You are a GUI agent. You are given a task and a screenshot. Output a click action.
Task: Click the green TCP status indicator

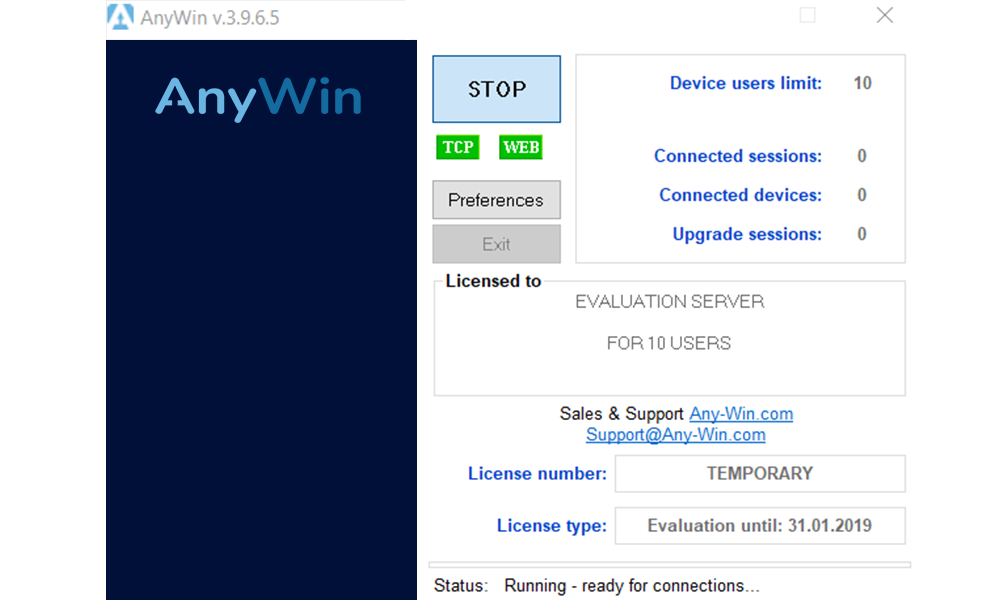(x=458, y=147)
